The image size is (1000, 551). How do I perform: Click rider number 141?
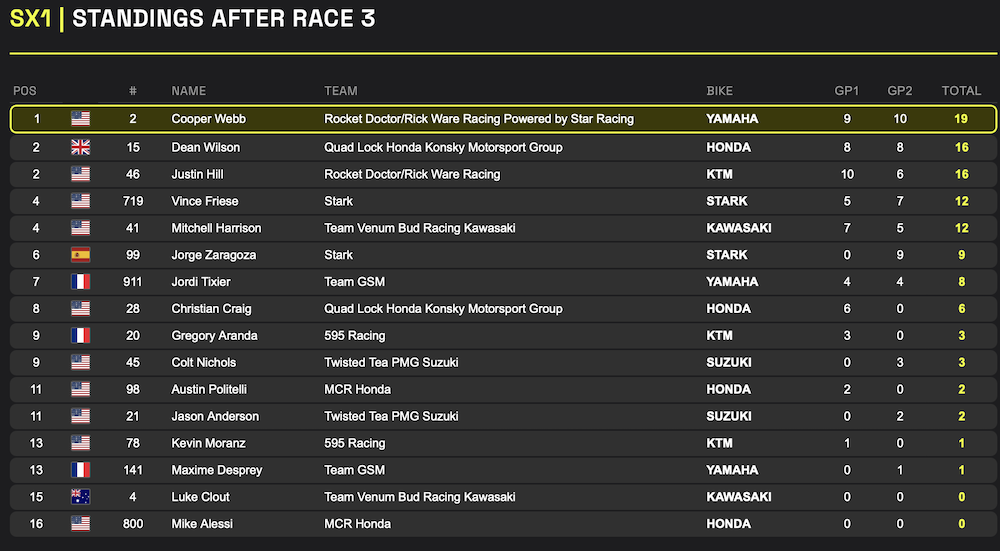coord(133,470)
